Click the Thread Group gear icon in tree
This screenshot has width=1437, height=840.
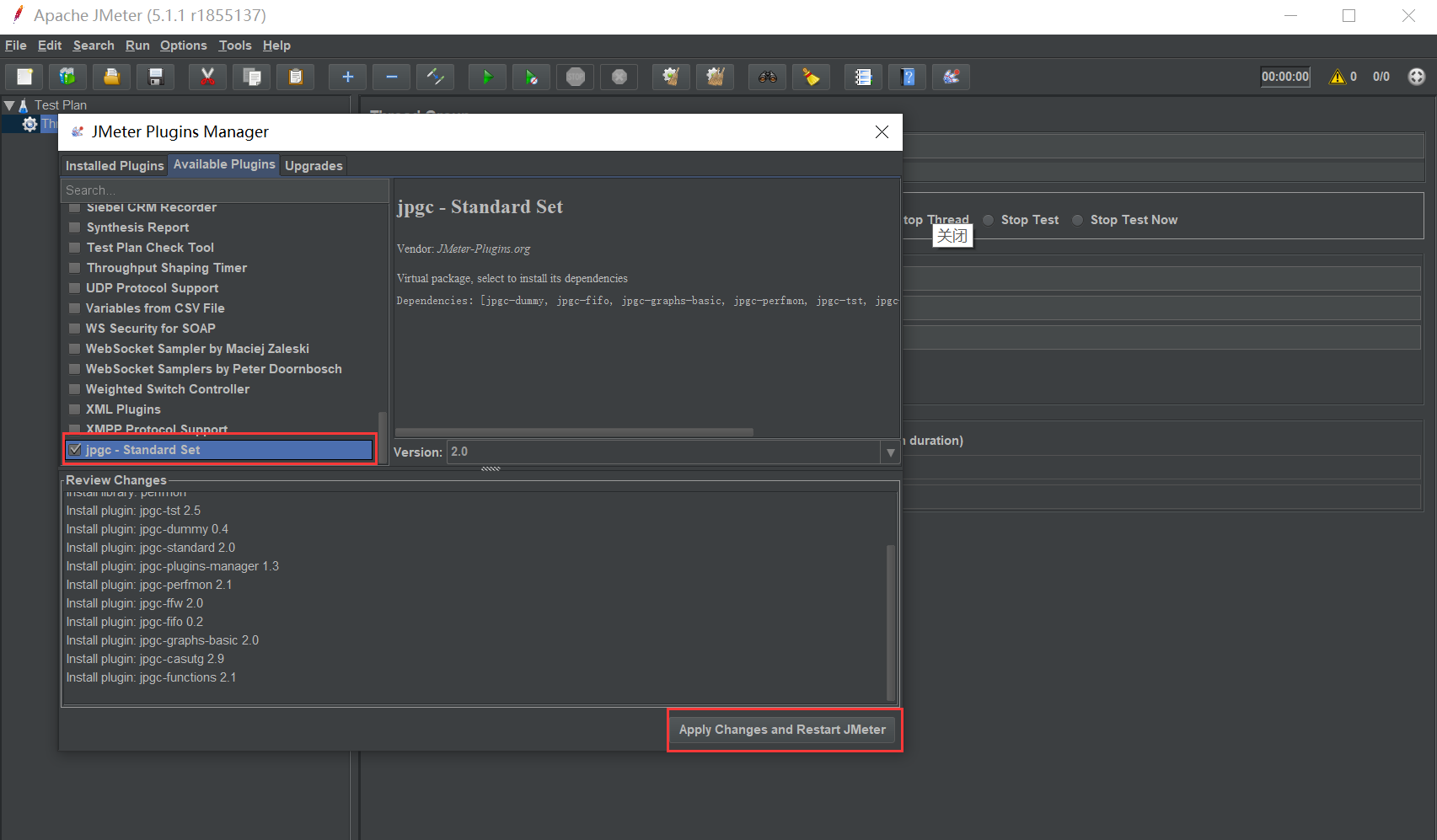click(30, 124)
